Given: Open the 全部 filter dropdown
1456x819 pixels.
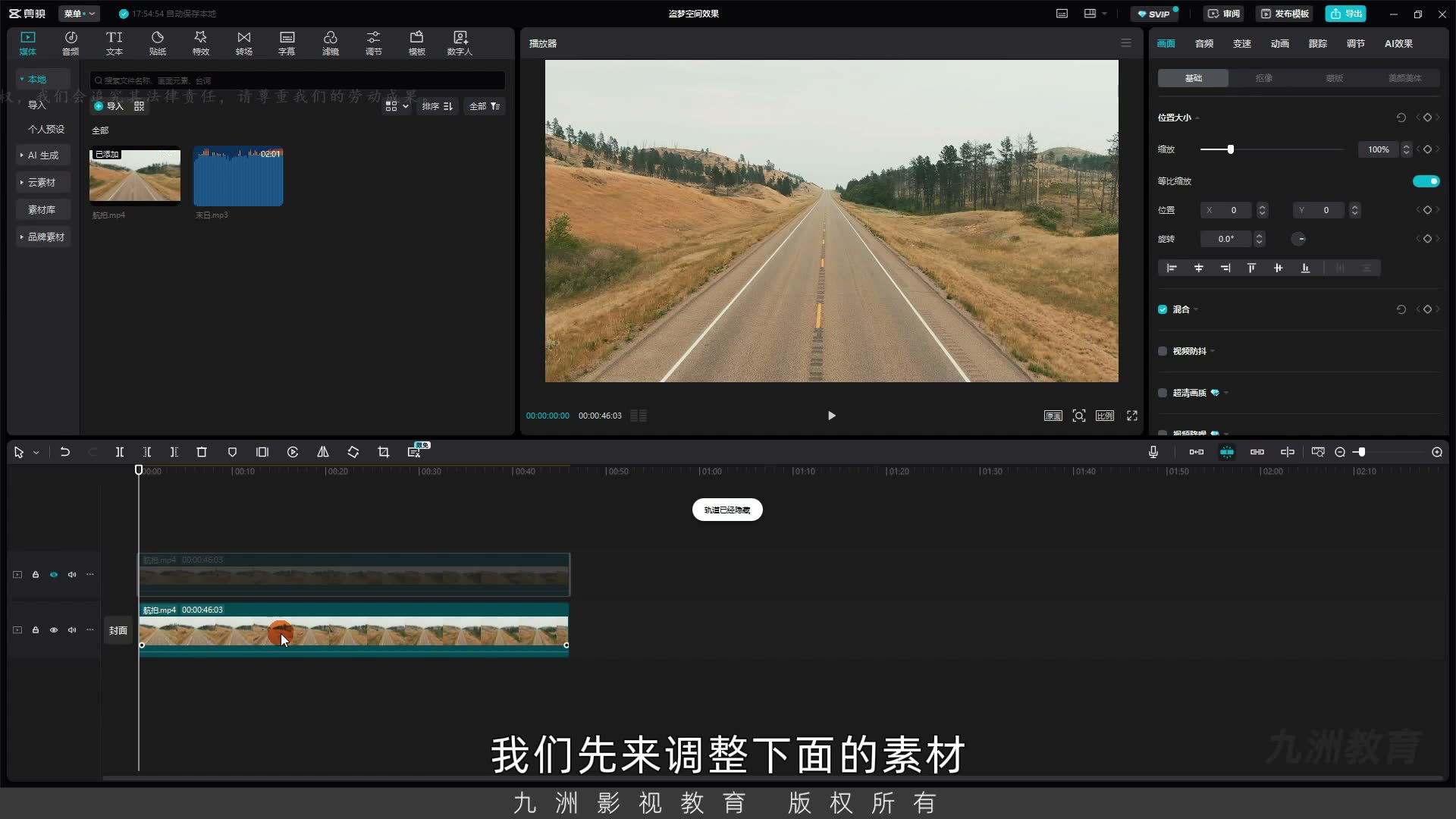Looking at the screenshot, I should click(x=485, y=106).
